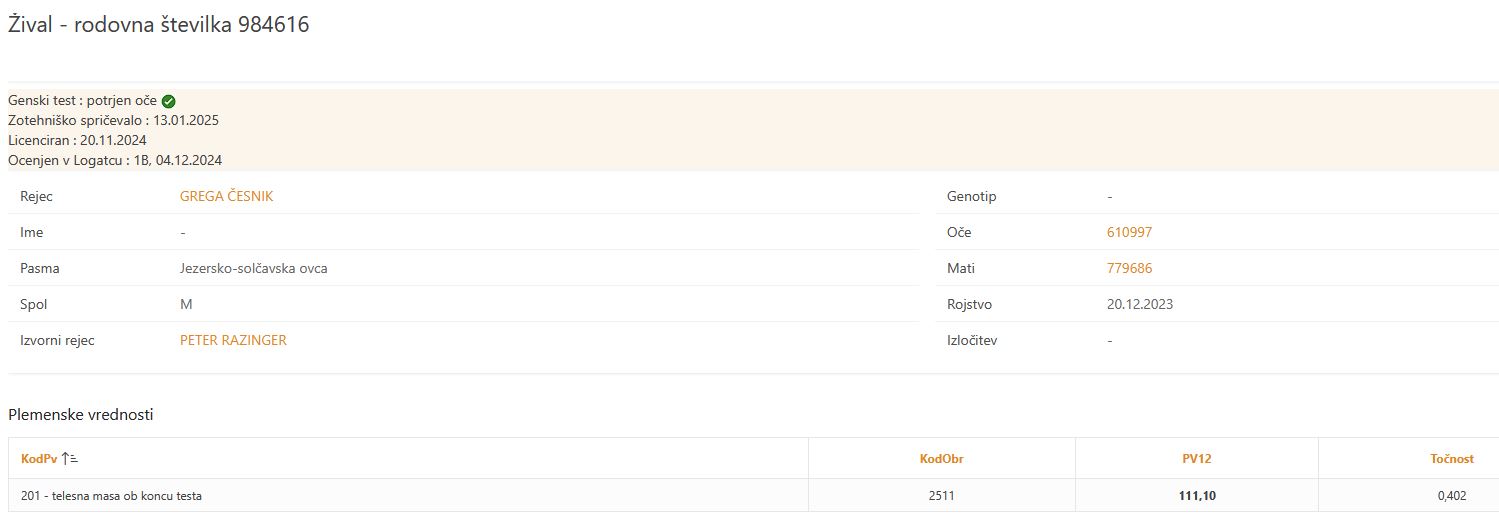This screenshot has width=1499, height=520.
Task: Select the row '201 - telesna masa ob koncu testa'
Action: tap(111, 496)
